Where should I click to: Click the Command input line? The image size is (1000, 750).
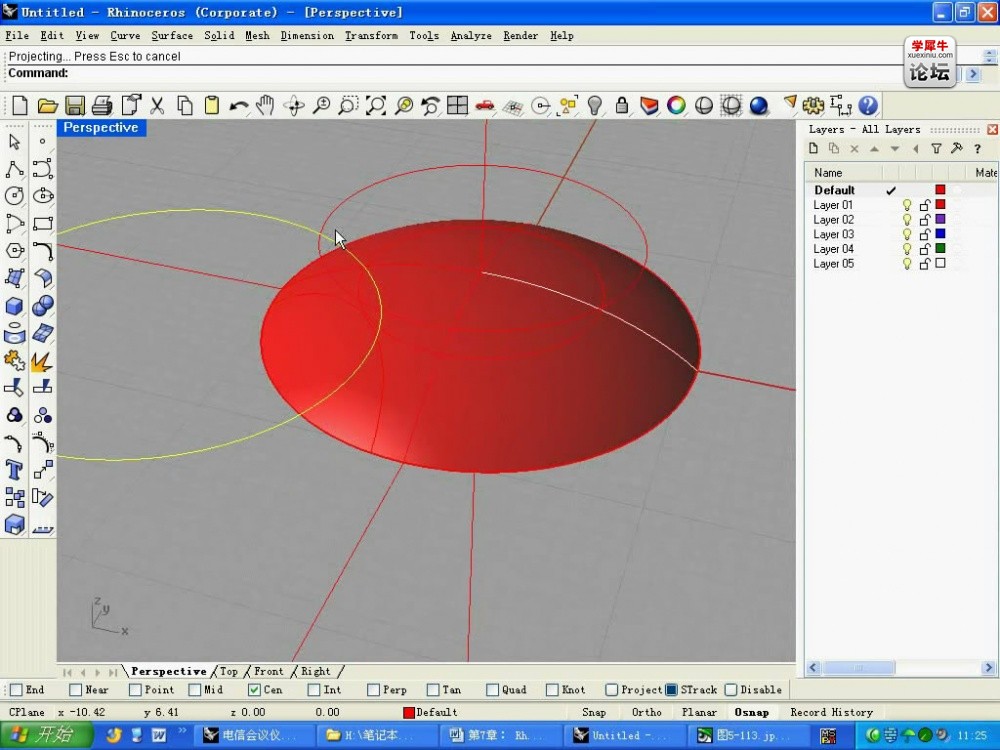point(485,73)
